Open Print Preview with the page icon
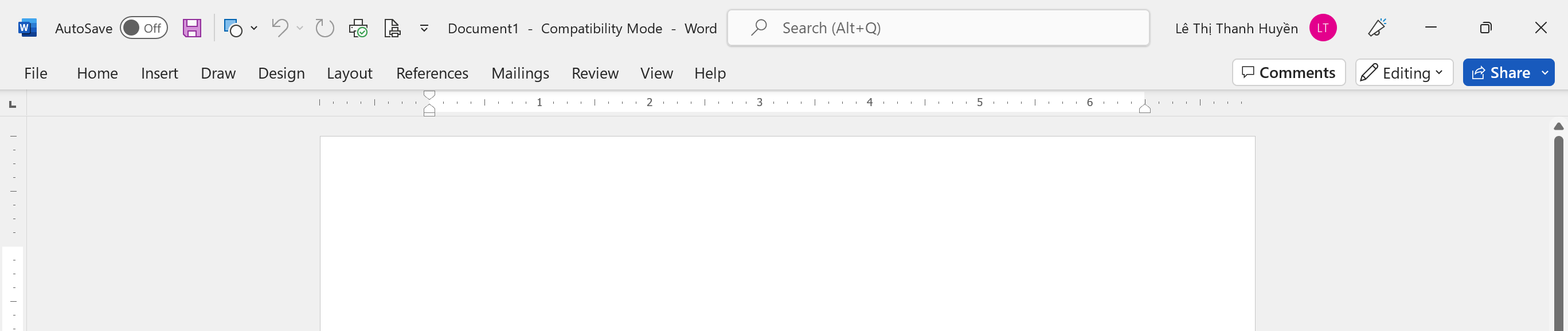Screen dimensions: 1568x331 pos(392,28)
